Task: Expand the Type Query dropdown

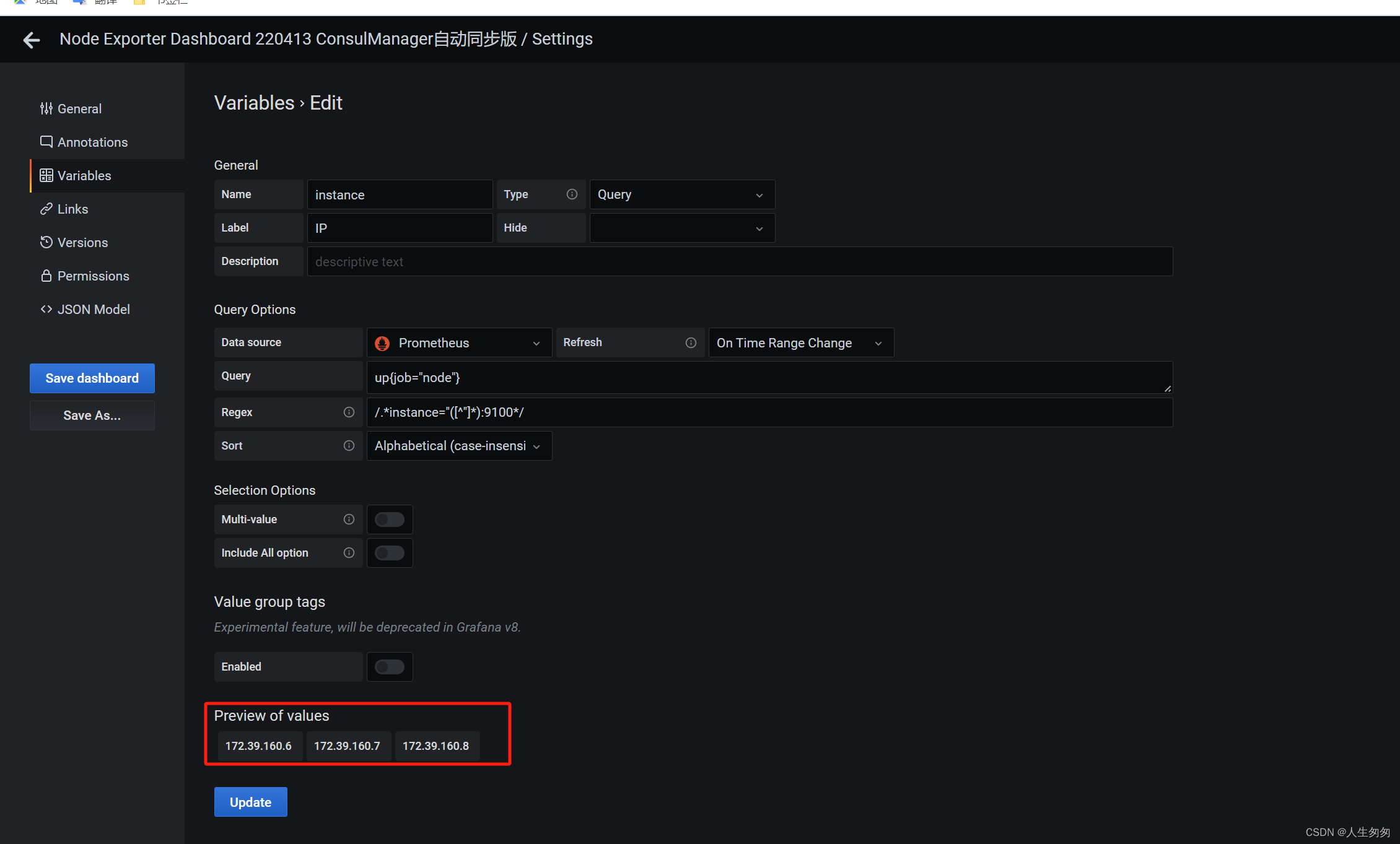Action: pos(680,194)
